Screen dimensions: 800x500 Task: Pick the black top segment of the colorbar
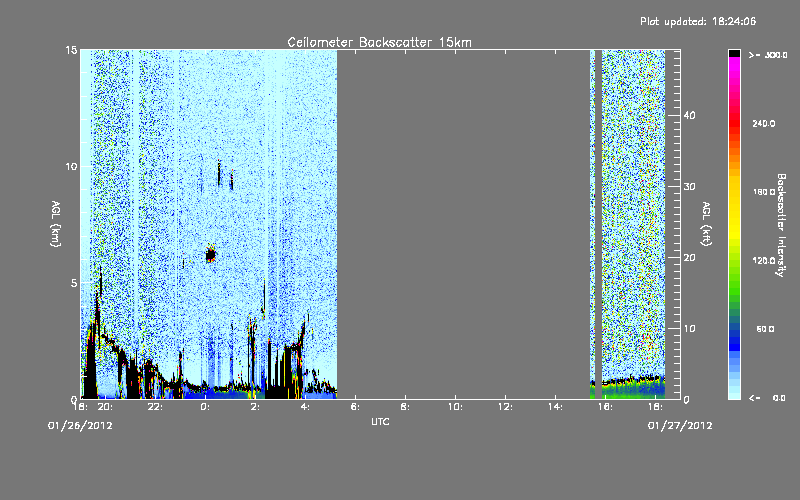tap(734, 53)
